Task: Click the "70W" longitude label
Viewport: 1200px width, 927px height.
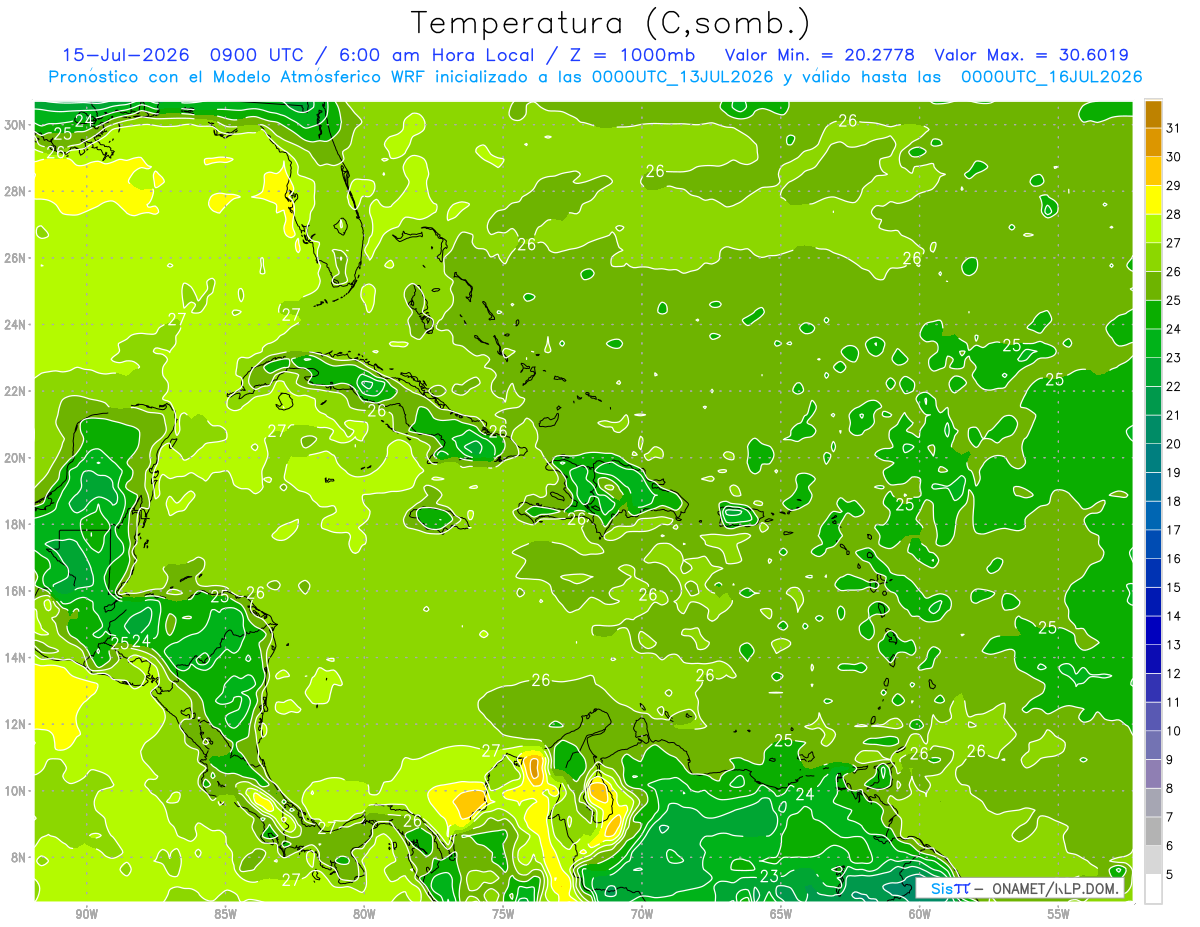Action: pos(642,914)
